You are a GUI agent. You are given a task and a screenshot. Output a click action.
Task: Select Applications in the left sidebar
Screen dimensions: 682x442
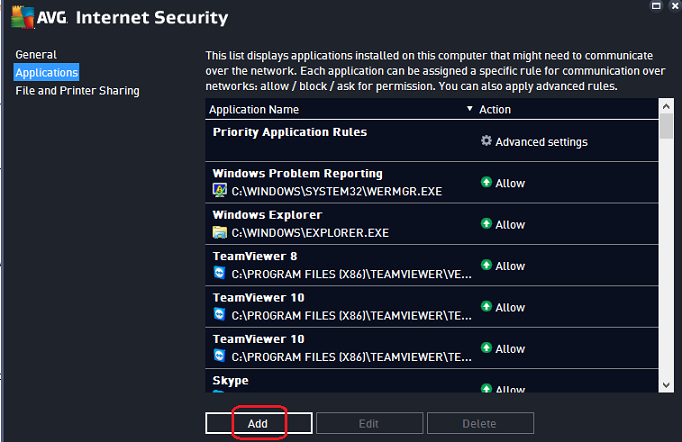click(x=46, y=73)
